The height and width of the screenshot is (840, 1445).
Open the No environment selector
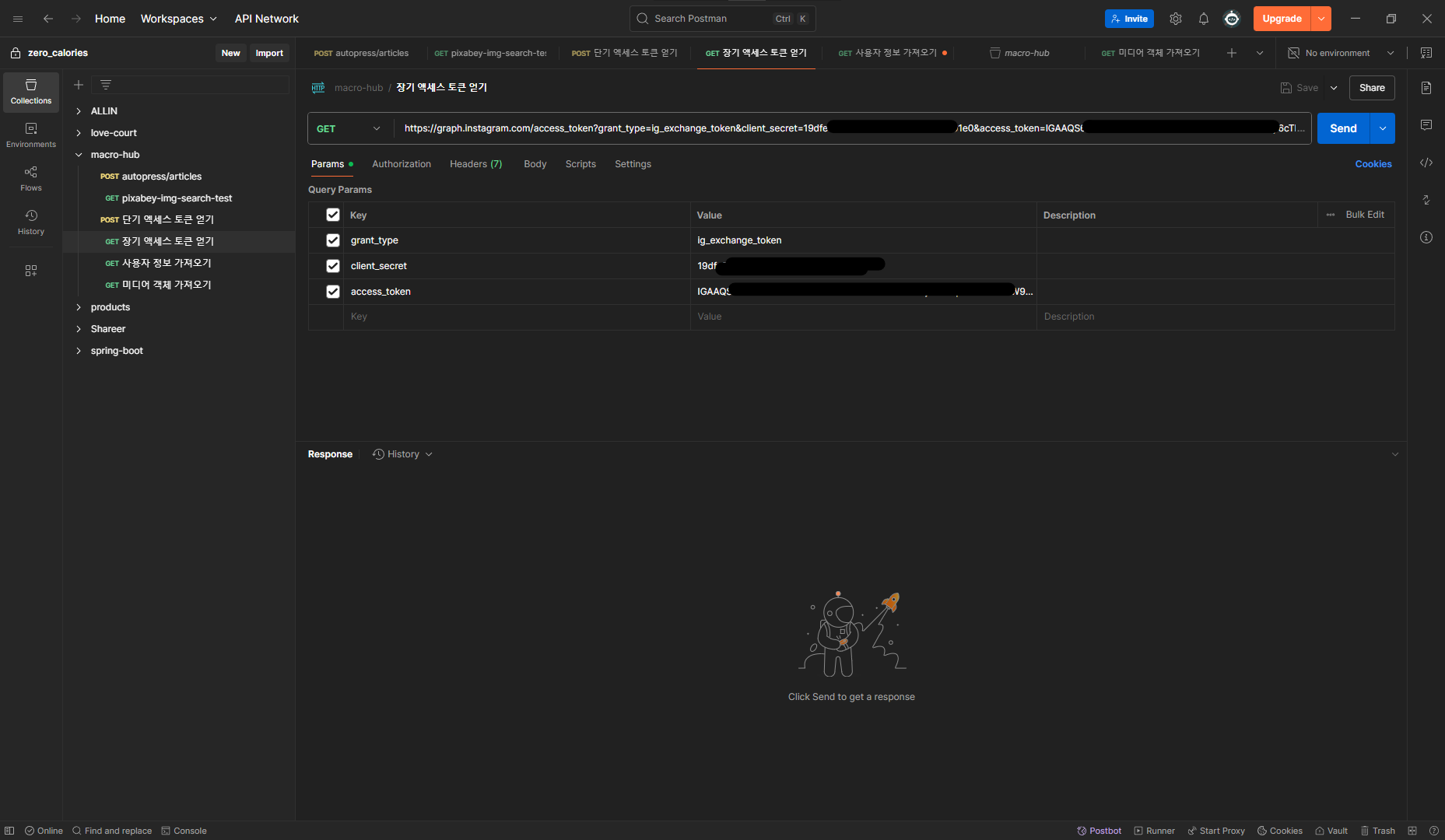click(1340, 53)
